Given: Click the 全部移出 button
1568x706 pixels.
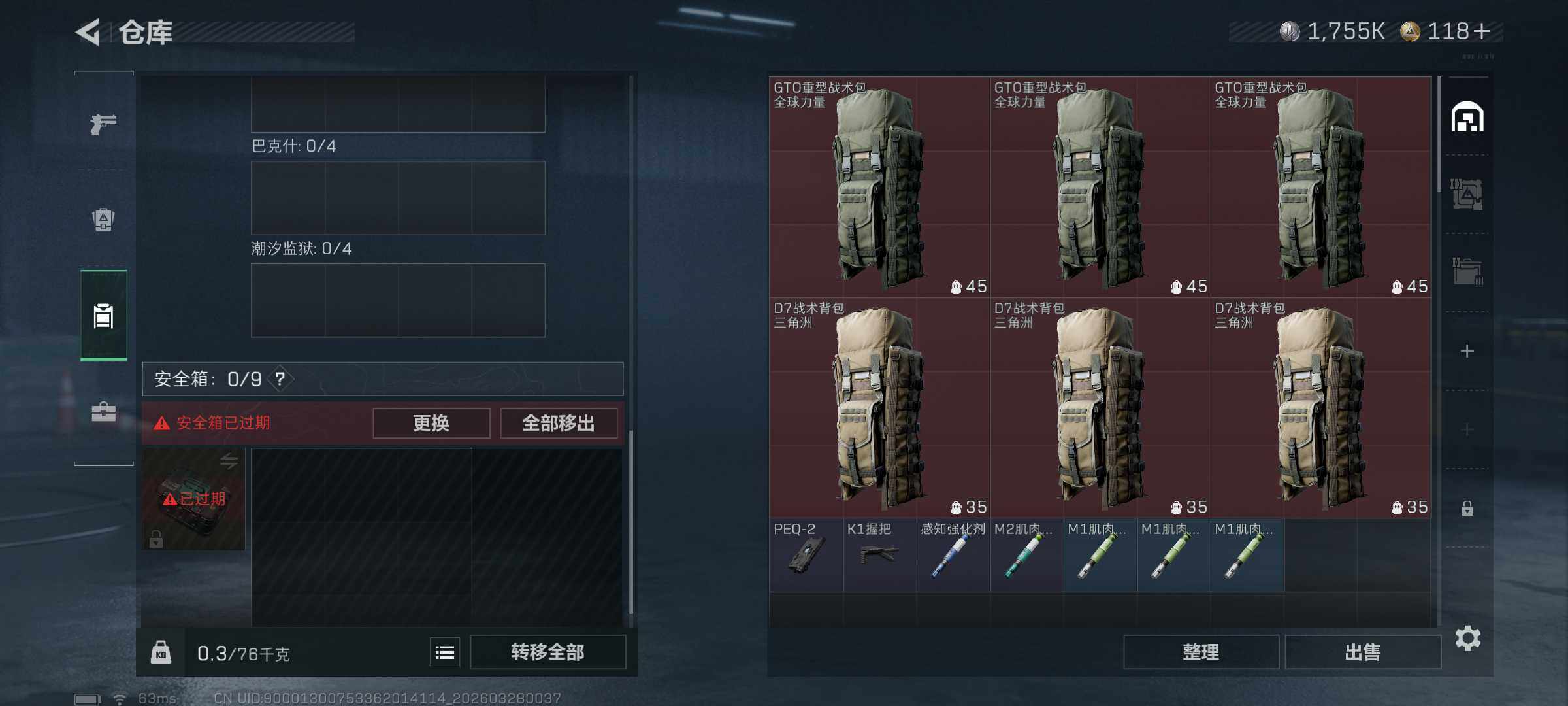Looking at the screenshot, I should [559, 423].
